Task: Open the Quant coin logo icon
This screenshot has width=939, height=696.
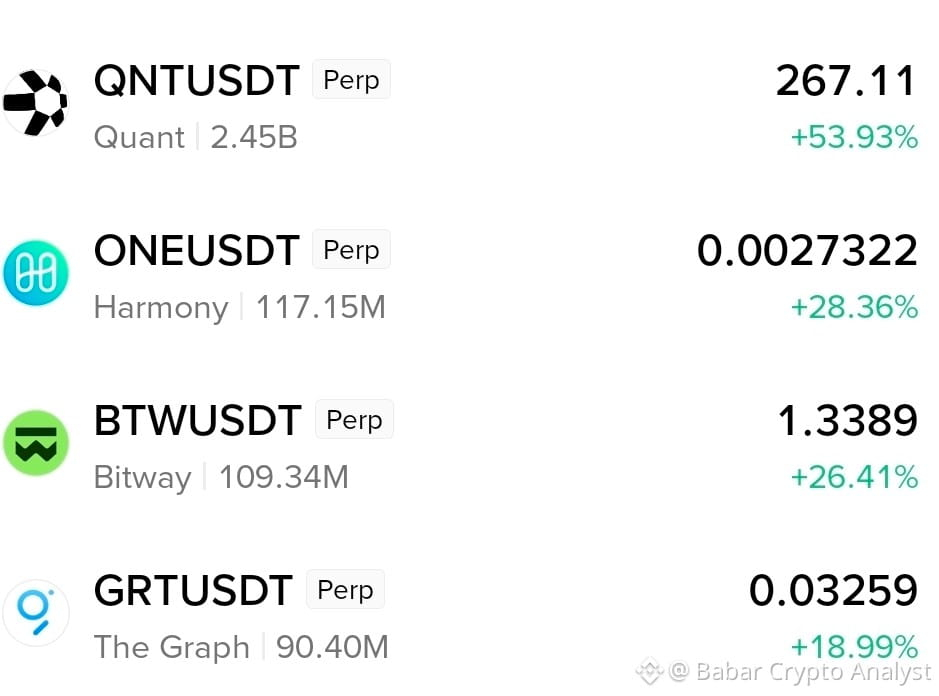Action: click(x=35, y=103)
